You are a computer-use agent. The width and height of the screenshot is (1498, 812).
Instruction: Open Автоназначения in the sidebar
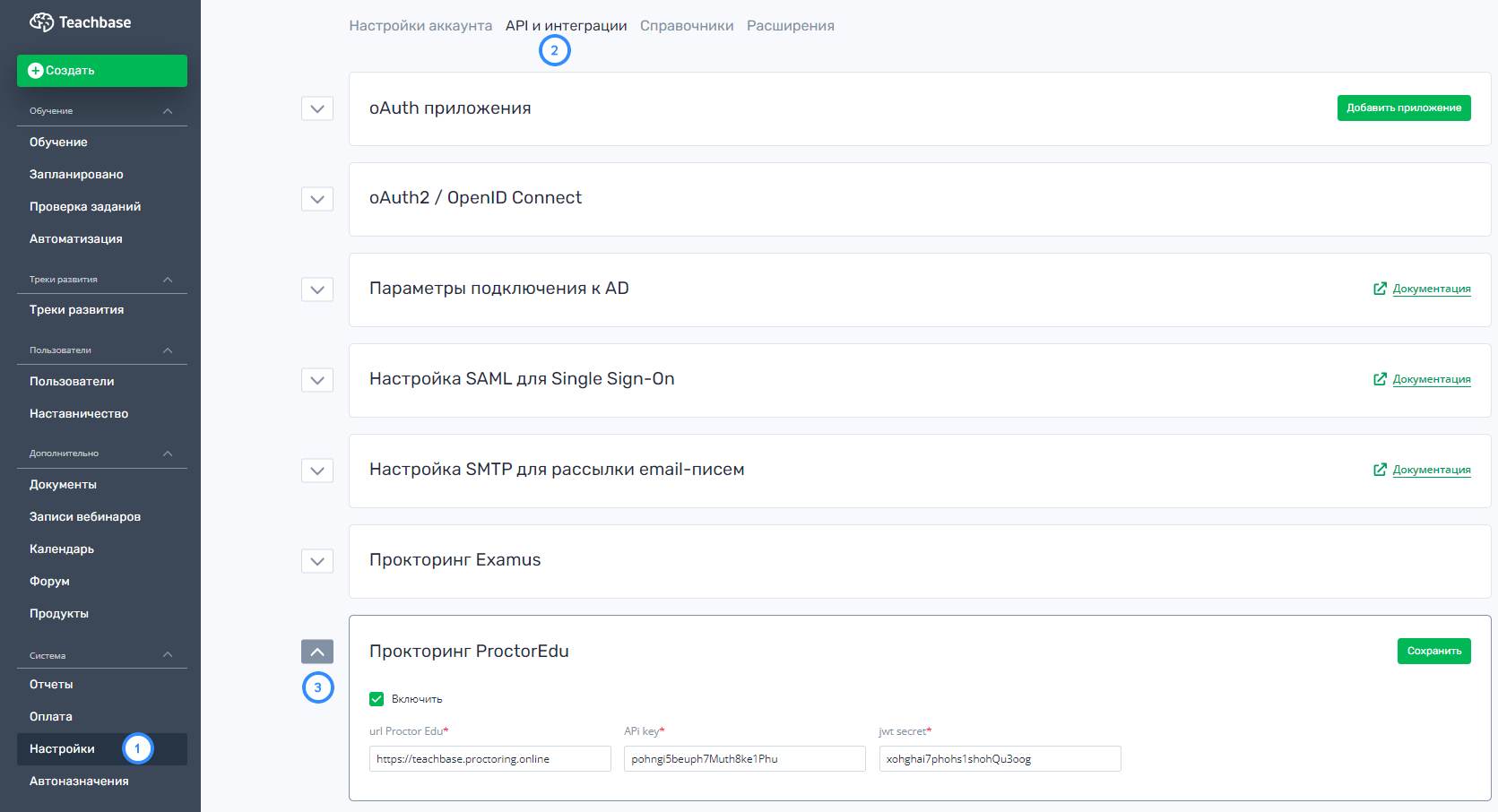click(x=79, y=782)
